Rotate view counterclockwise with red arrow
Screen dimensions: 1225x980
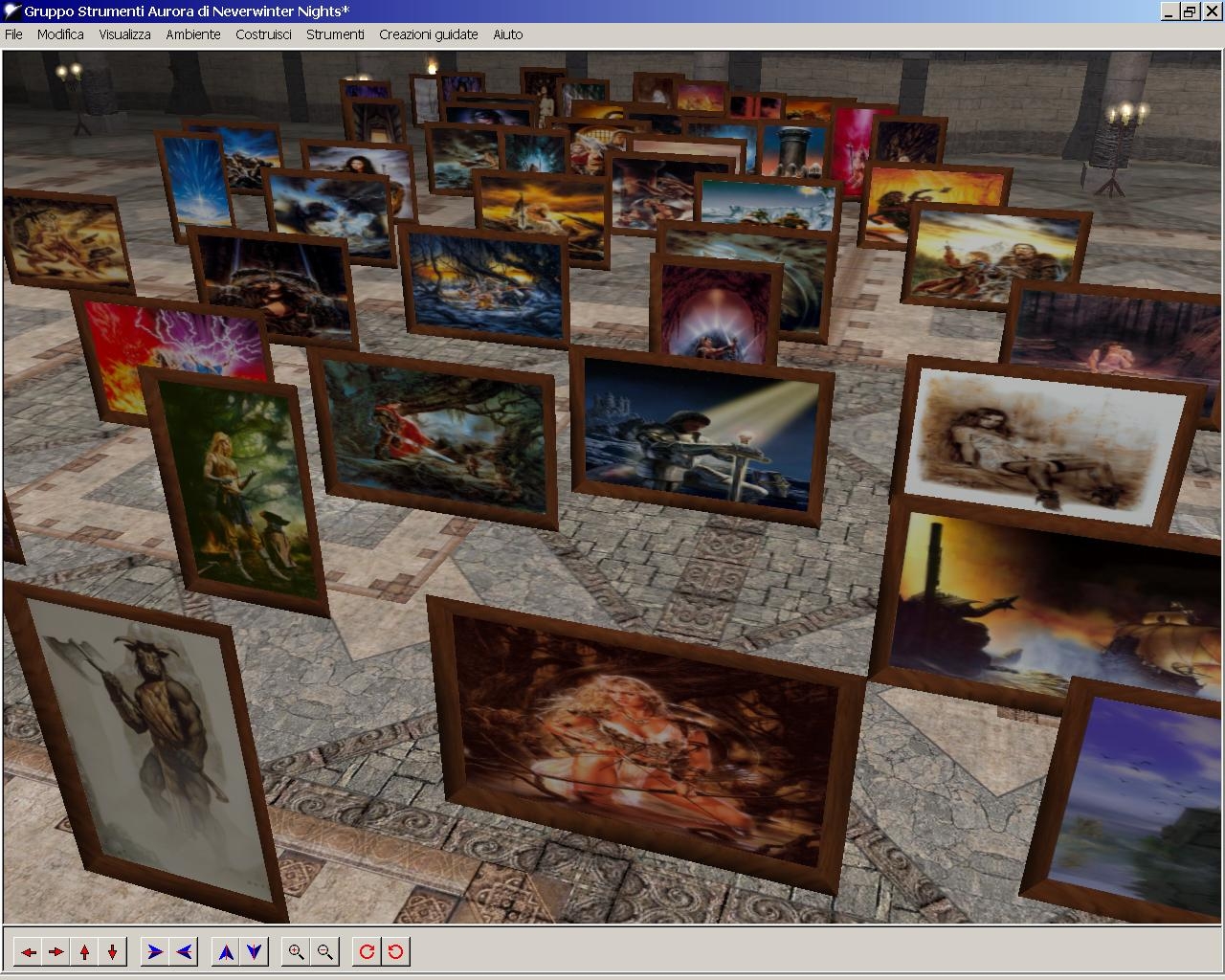(395, 951)
